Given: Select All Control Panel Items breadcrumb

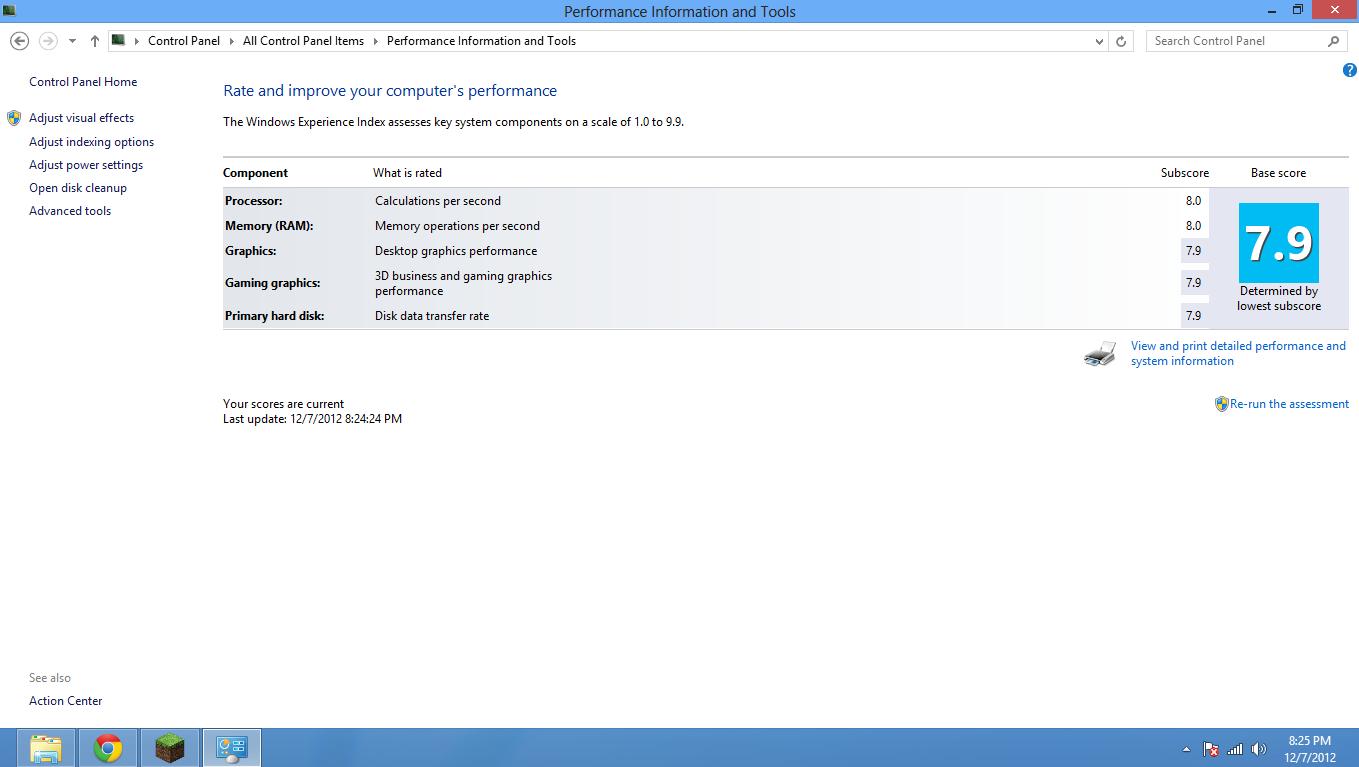Looking at the screenshot, I should coord(303,41).
